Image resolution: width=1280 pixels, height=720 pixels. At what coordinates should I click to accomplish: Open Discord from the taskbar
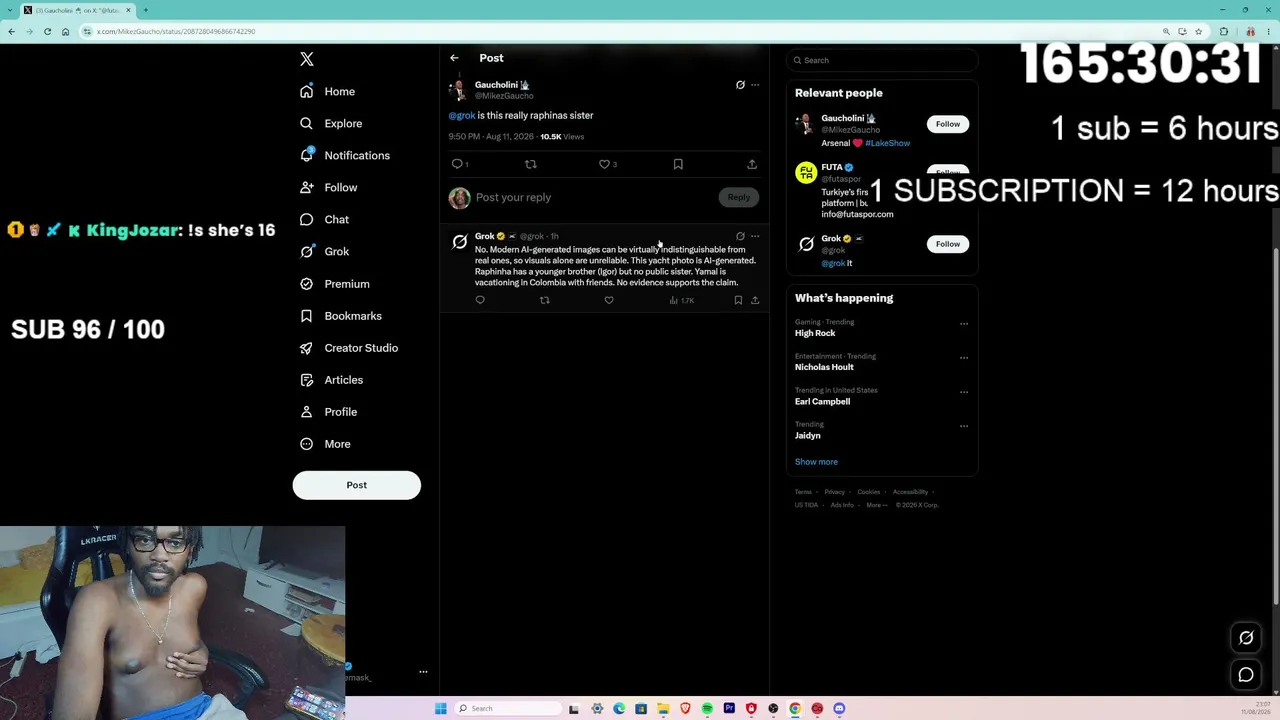(x=839, y=709)
